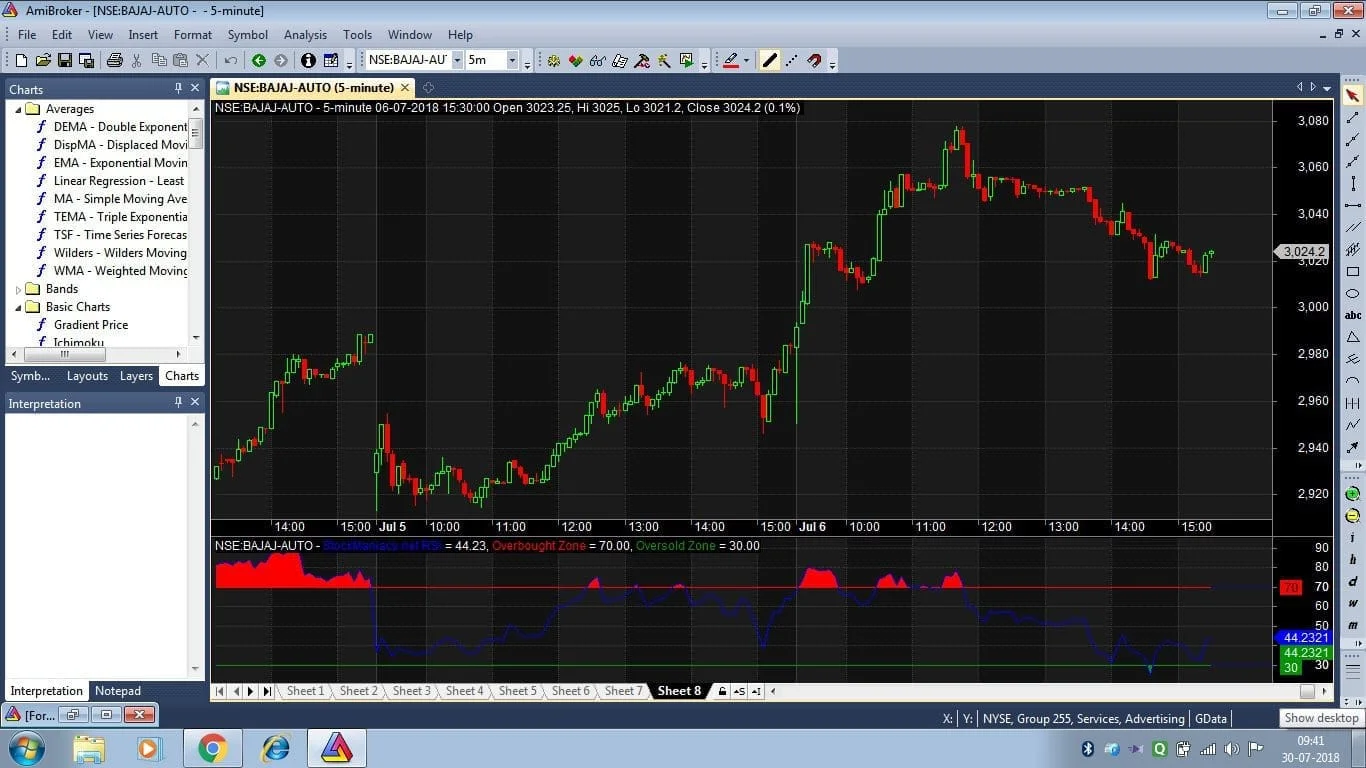Screen dimensions: 1366x768
Task: Click the Save floppy disk icon
Action: [x=64, y=60]
